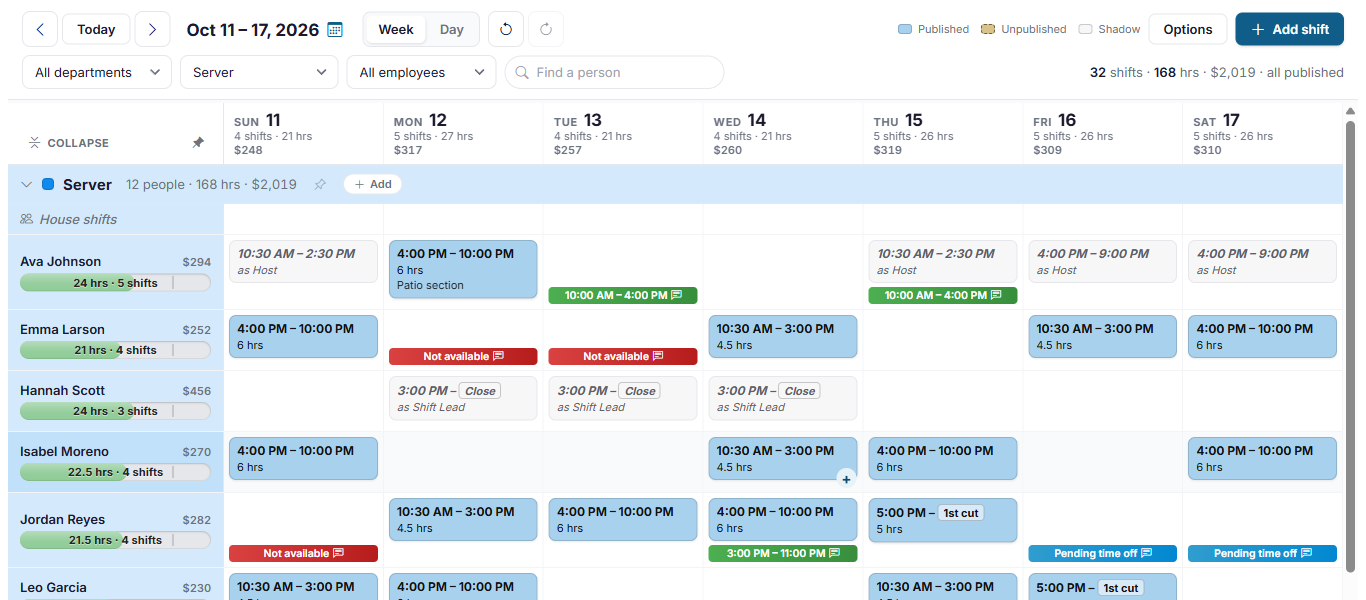The width and height of the screenshot is (1366, 600).
Task: Select the THU 15 column header
Action: pyautogui.click(x=943, y=134)
